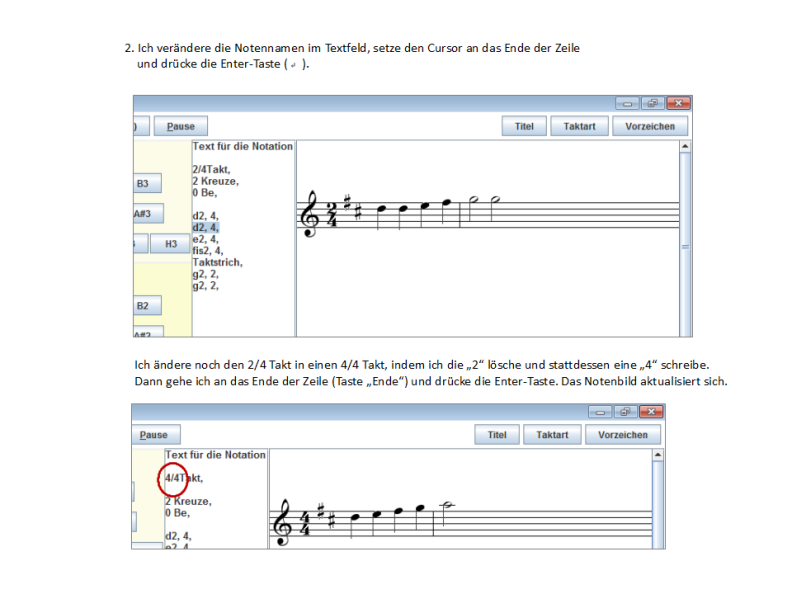The height and width of the screenshot is (594, 792).
Task: Close the upper window with red X
Action: tap(678, 103)
